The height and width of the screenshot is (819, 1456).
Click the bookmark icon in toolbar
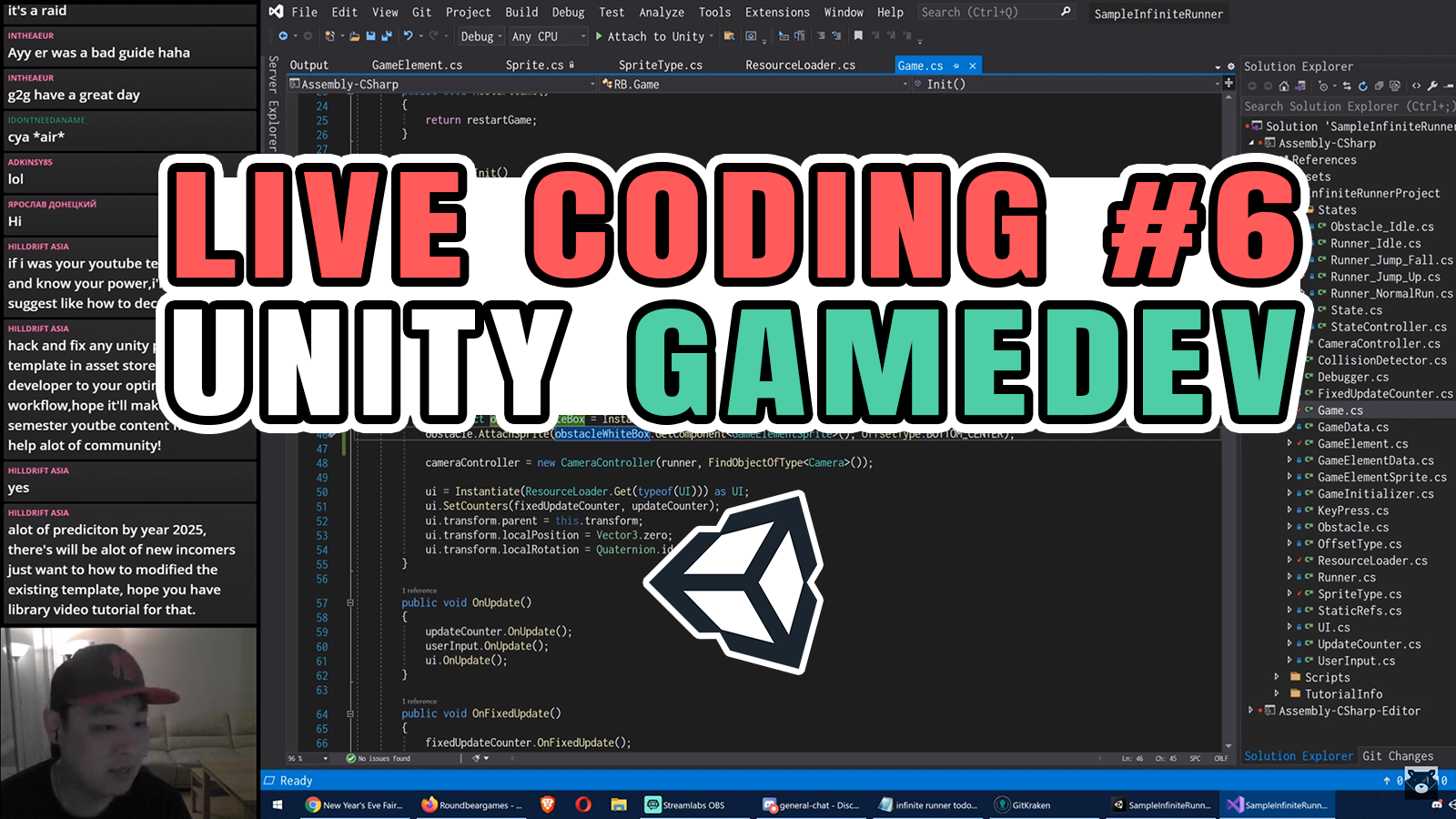pos(858,36)
